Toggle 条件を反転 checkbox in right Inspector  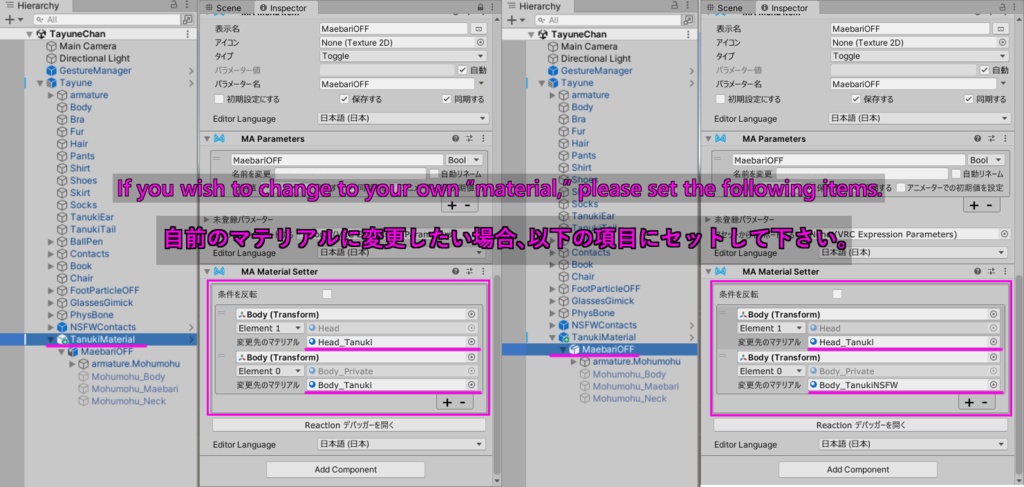tap(837, 294)
